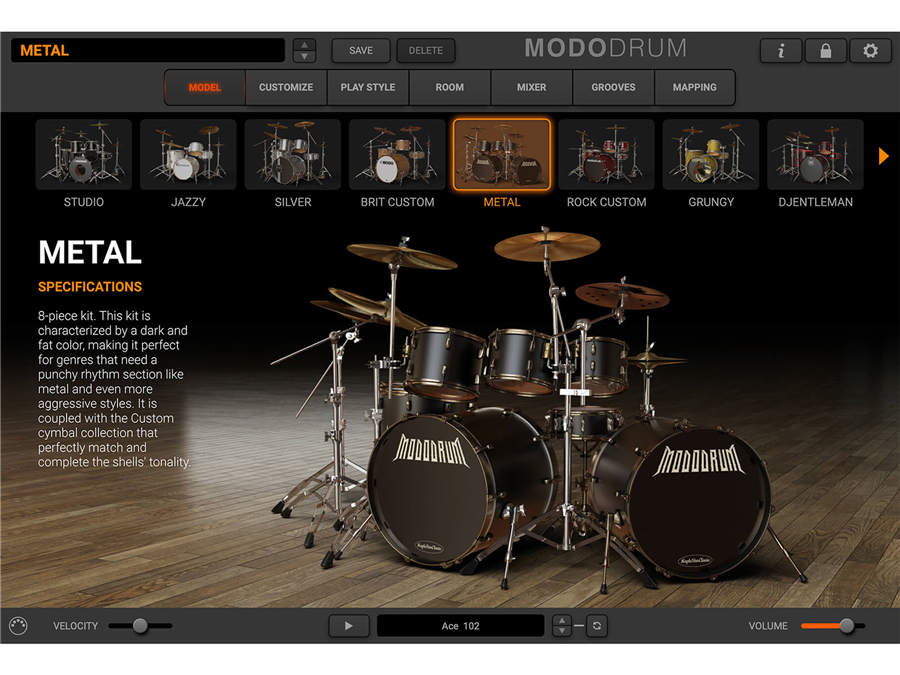Click the MIDI connector icon
Image resolution: width=900 pixels, height=675 pixels.
(18, 626)
